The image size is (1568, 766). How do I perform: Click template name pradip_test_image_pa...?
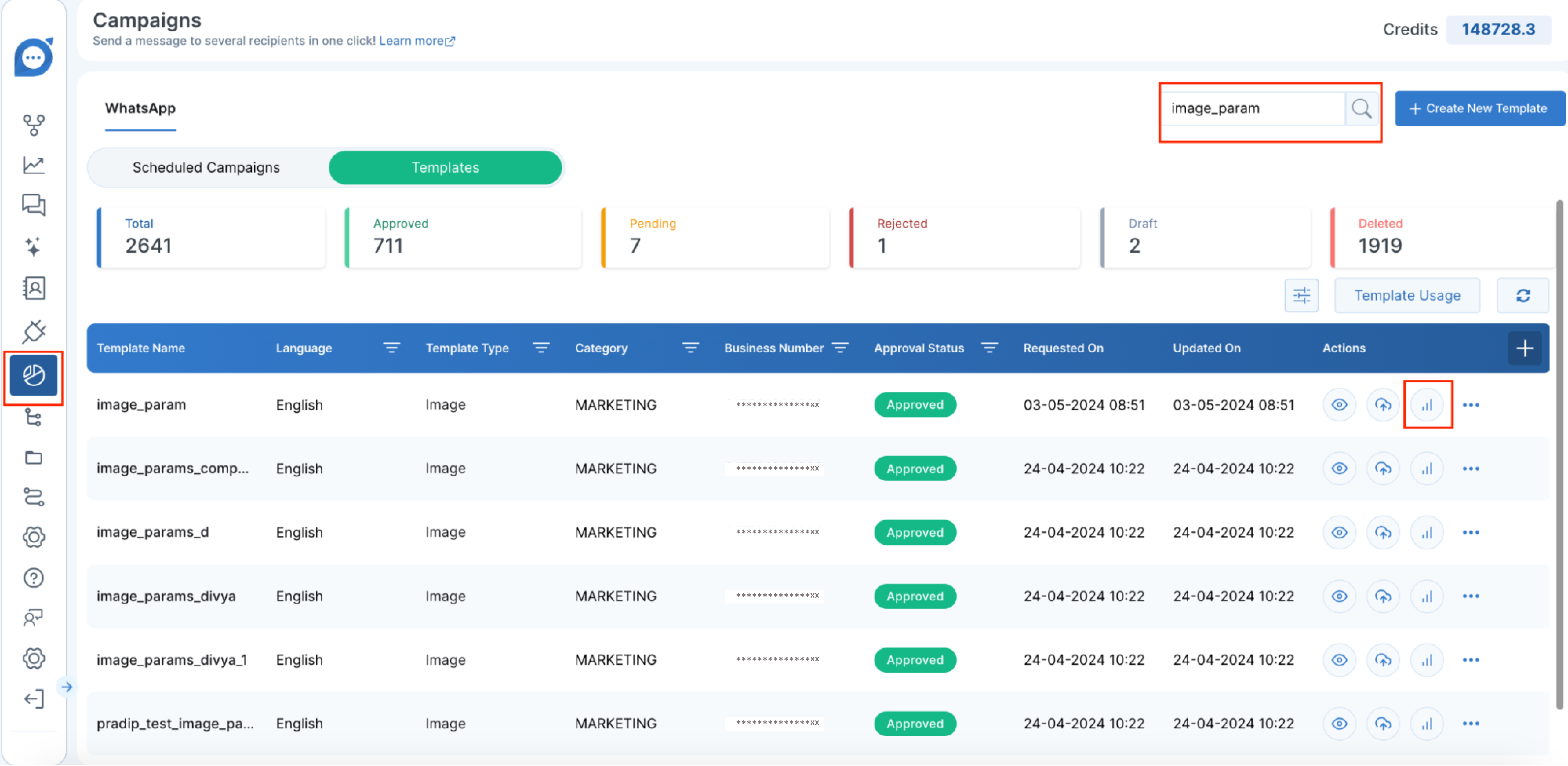(x=175, y=724)
